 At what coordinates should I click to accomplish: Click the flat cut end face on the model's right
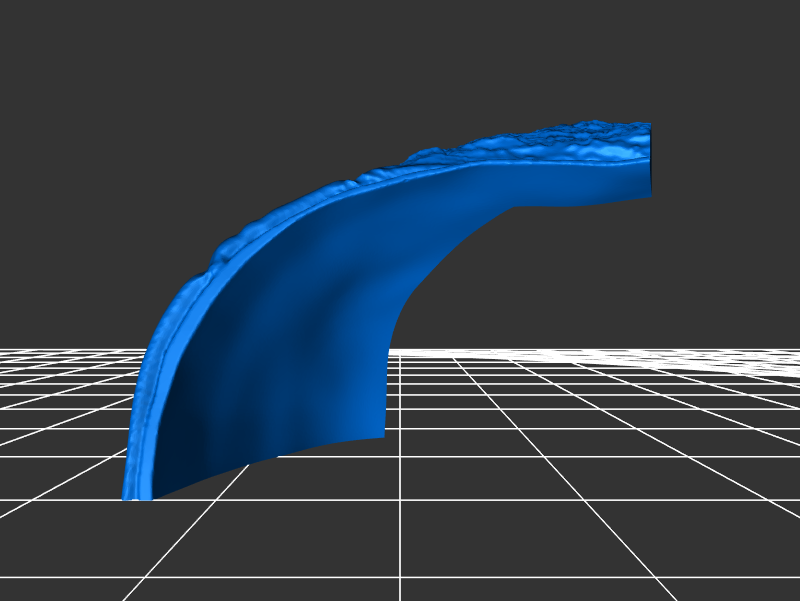pyautogui.click(x=651, y=160)
